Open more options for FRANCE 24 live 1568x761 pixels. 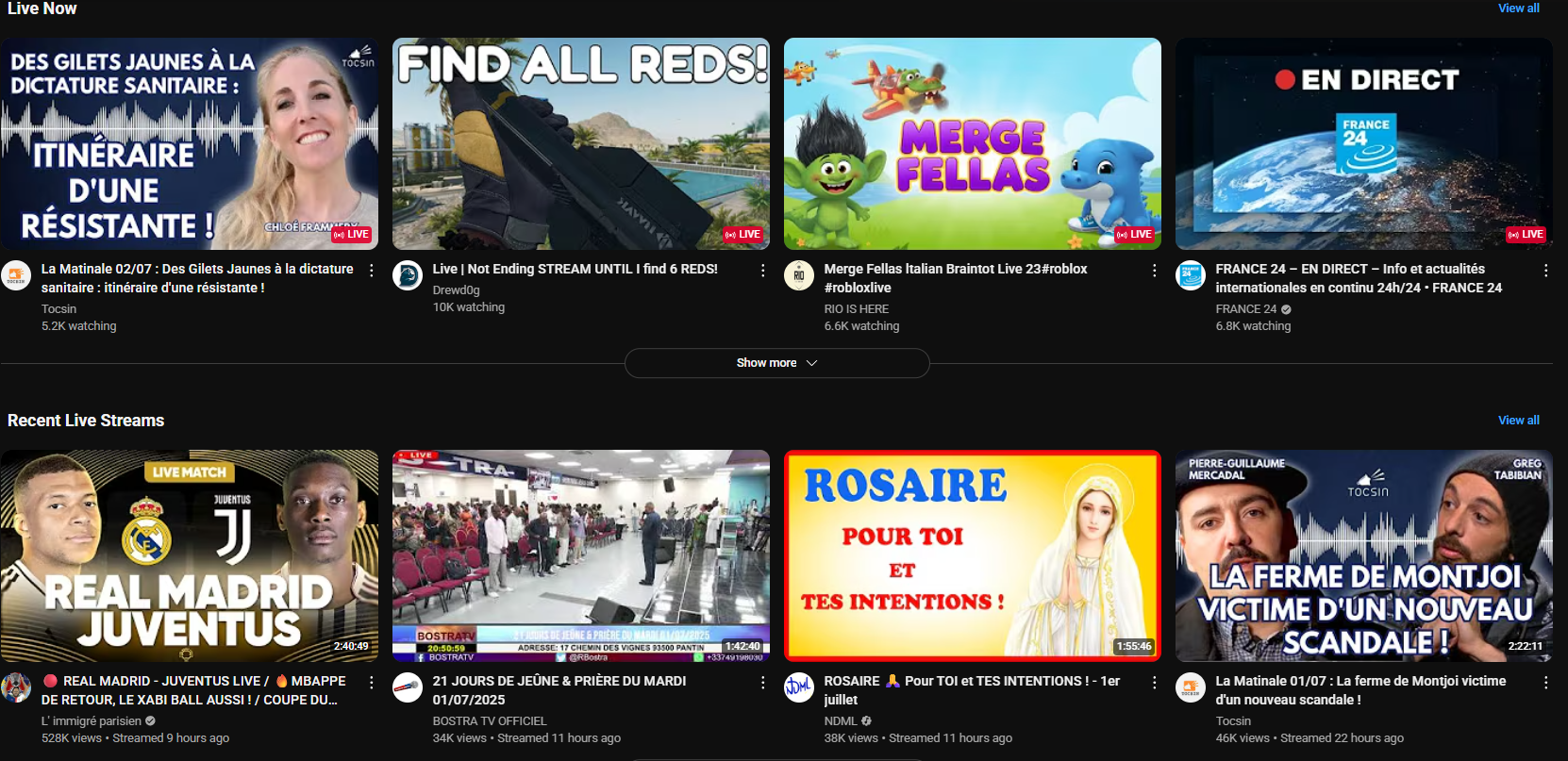(x=1545, y=271)
